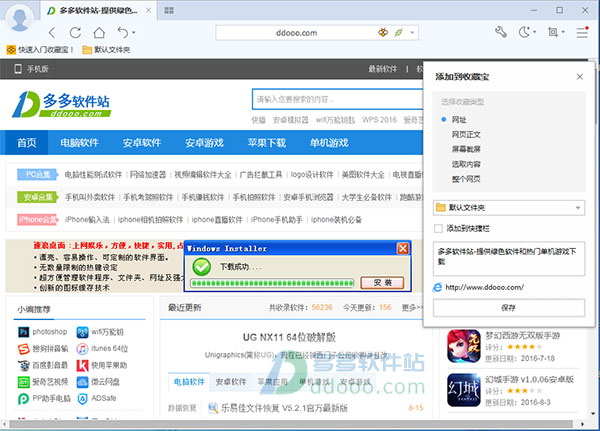Expand the screenshot dropdown arrow
This screenshot has width=600, height=431.
click(563, 32)
